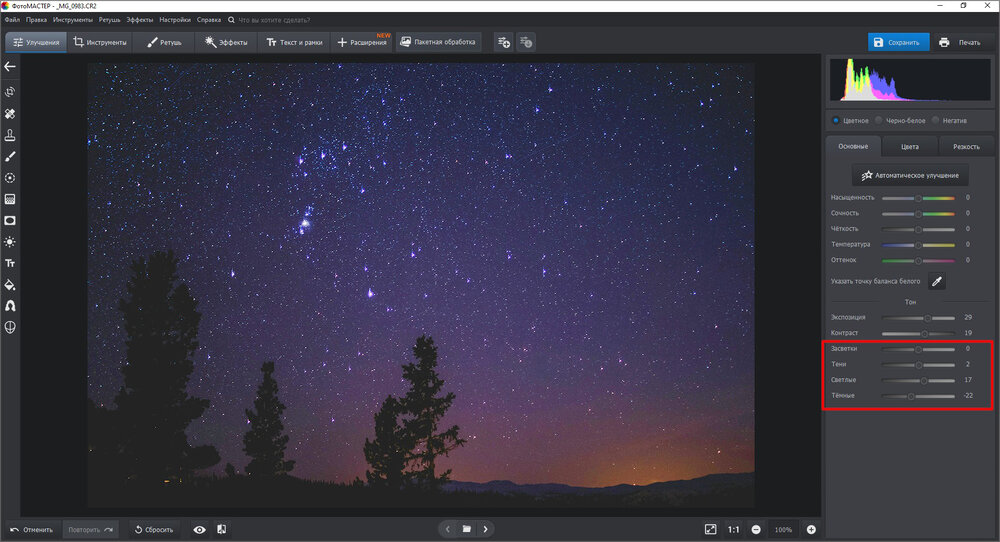Toggle the eye preview of original
1000x542 pixels.
pyautogui.click(x=199, y=529)
